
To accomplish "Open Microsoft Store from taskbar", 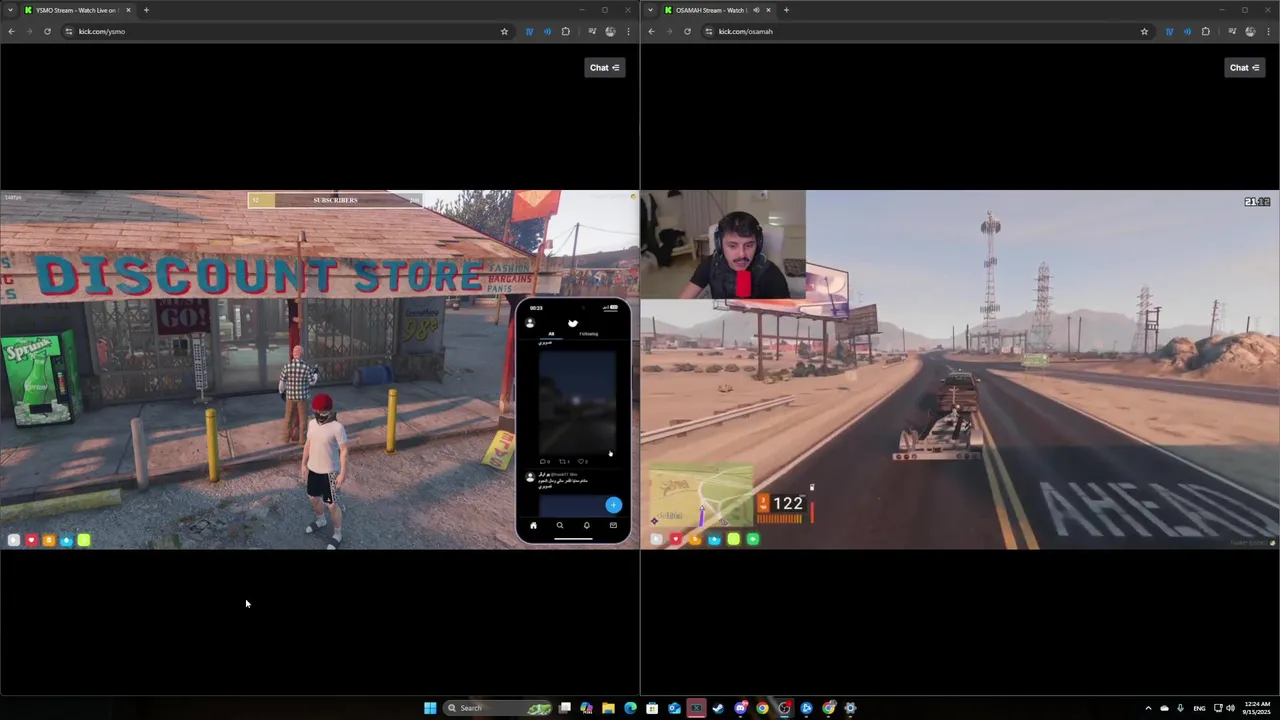I will pos(652,708).
